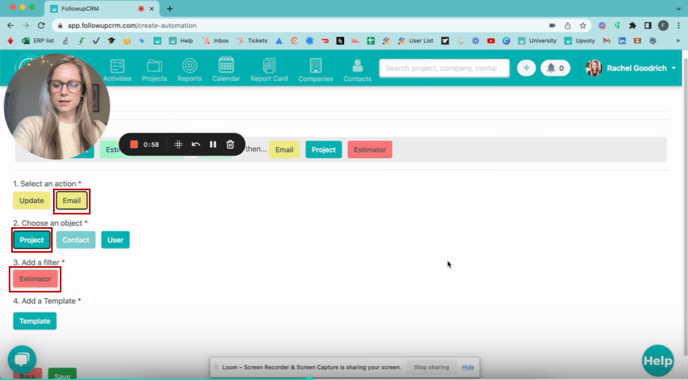Open the Contacts person icon
Viewport: 688px width, 380px height.
357,66
